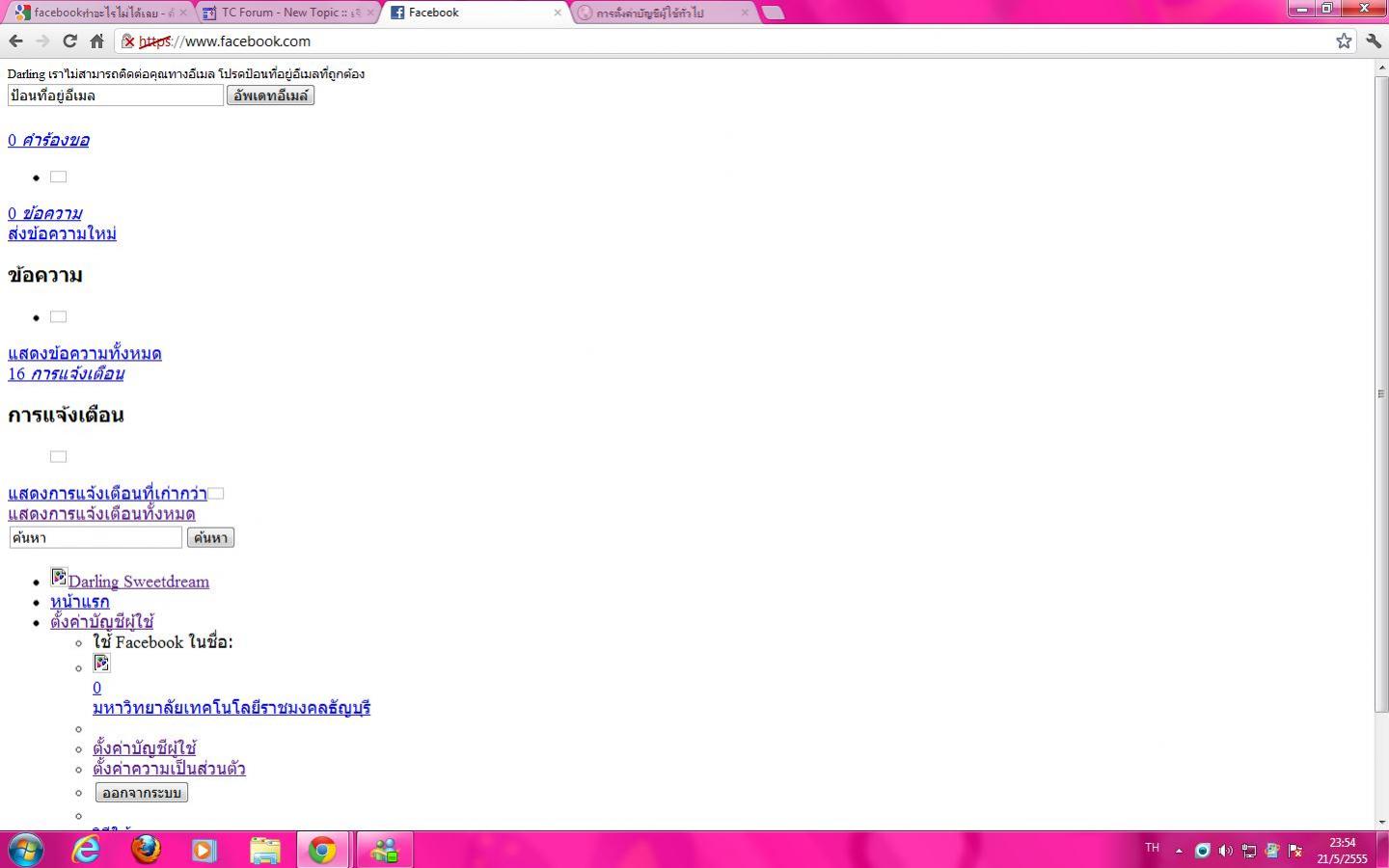
Task: Open the Windows Start menu
Action: point(26,850)
